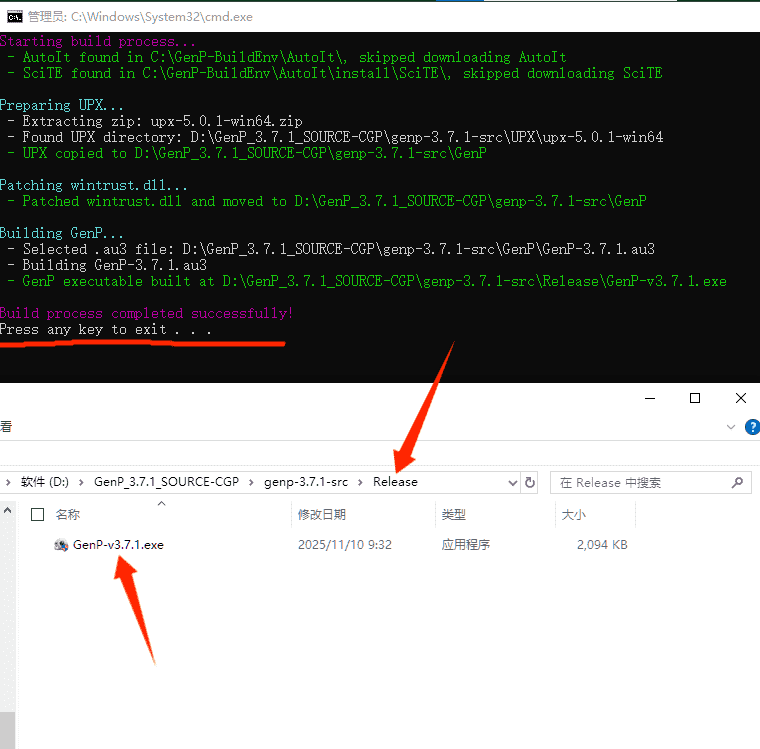
Task: Click the GenP-v3.7.1.exe file icon
Action: 61,545
